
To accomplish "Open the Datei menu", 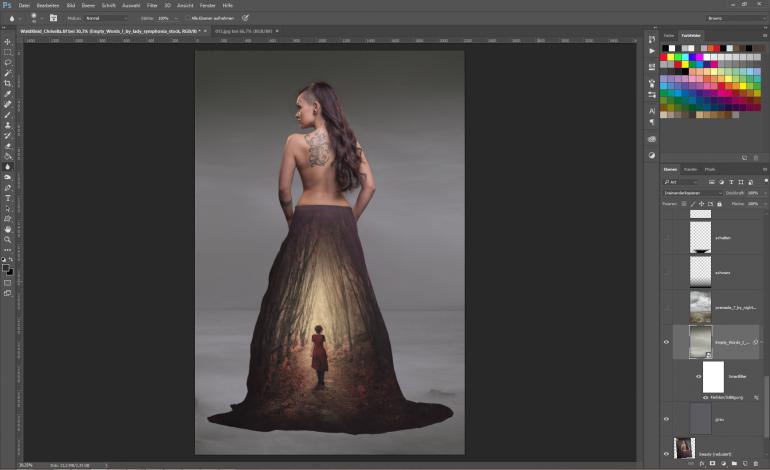I will coord(24,5).
